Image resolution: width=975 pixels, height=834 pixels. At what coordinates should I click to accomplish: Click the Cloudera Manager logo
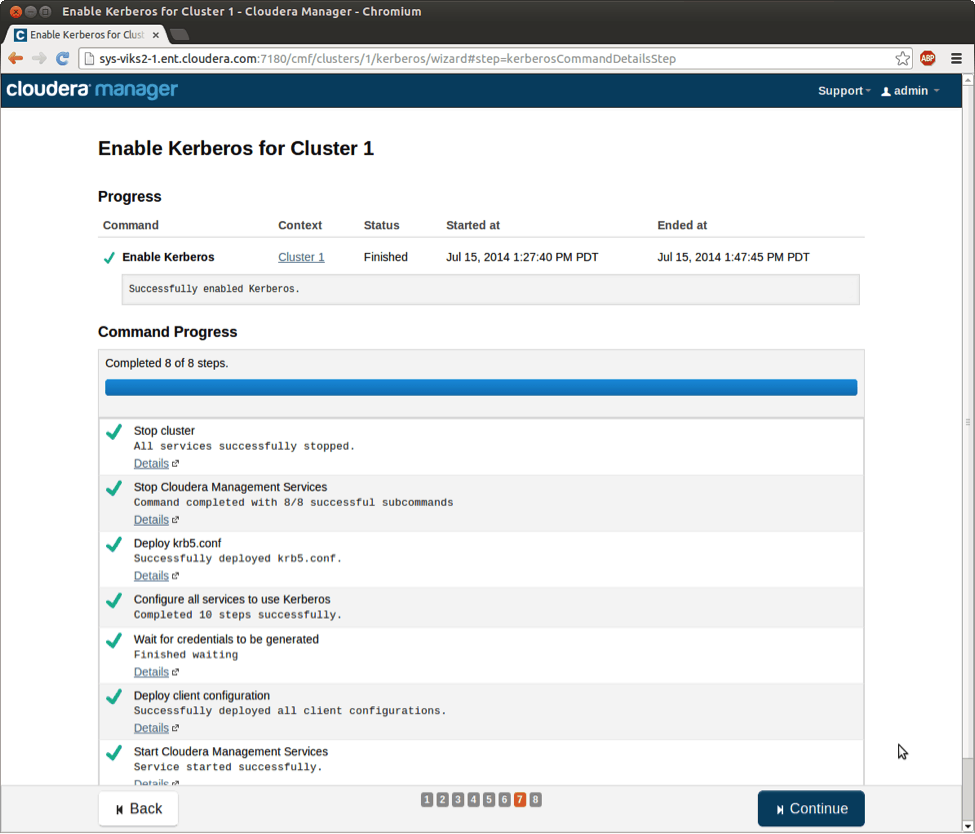(92, 90)
